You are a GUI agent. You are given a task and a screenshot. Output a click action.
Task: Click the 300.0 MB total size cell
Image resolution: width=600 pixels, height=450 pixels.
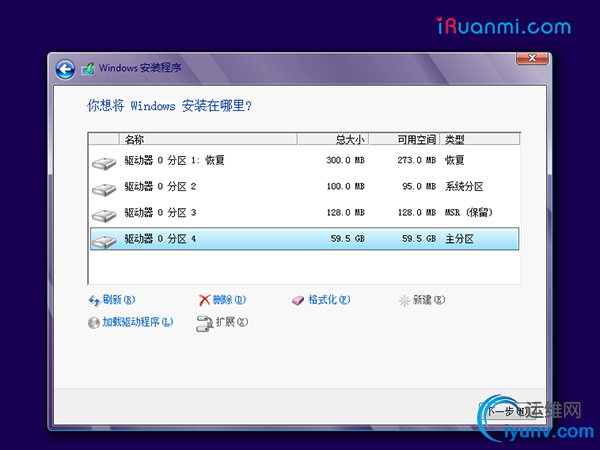pos(346,160)
